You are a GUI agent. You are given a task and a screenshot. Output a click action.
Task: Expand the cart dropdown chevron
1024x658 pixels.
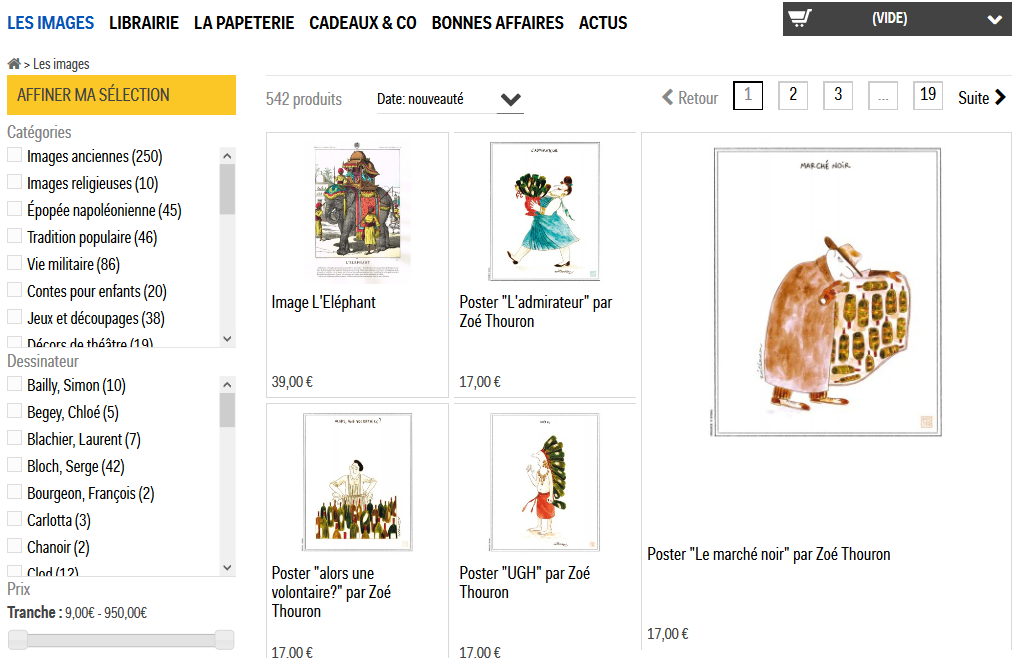point(994,19)
